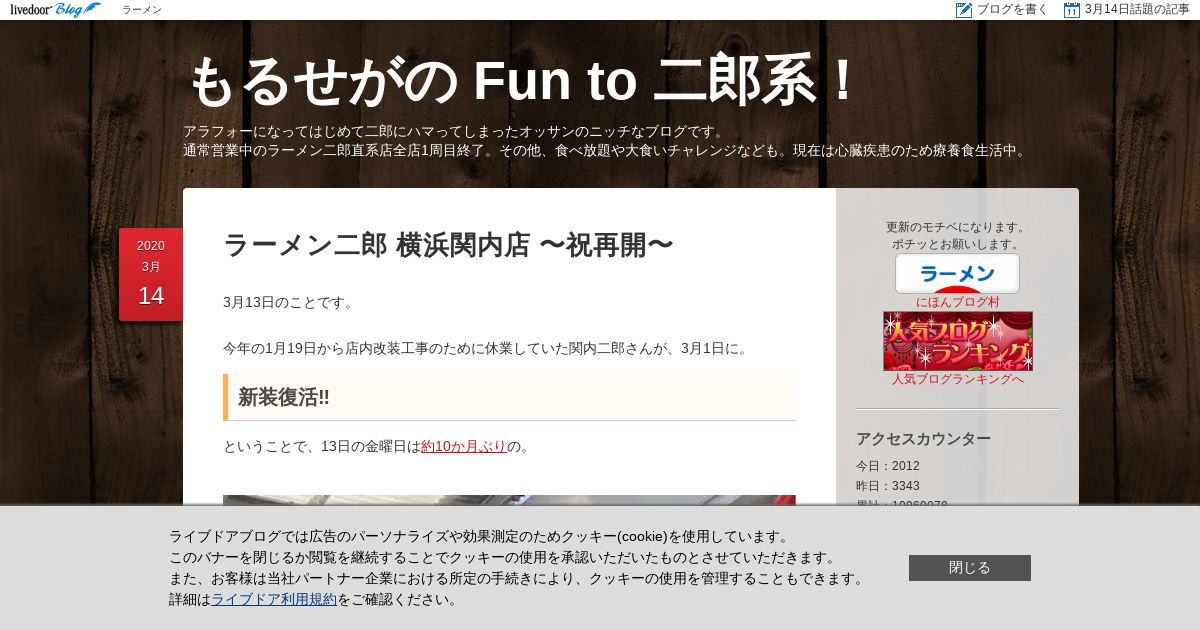Click the 約10か月ぶり link
The width and height of the screenshot is (1200, 630).
pos(464,446)
